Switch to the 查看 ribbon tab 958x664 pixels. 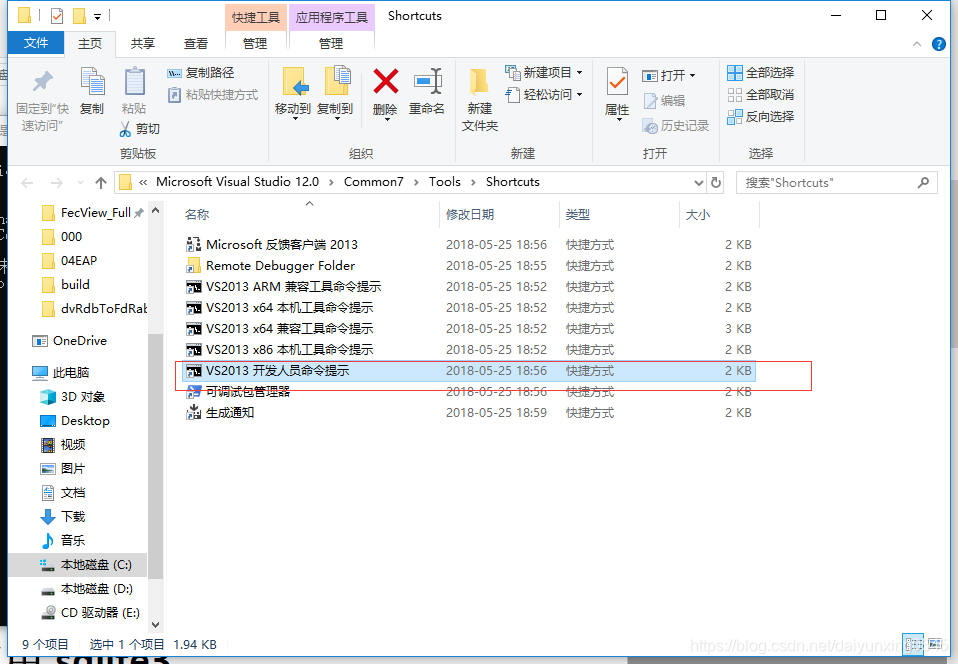(196, 43)
